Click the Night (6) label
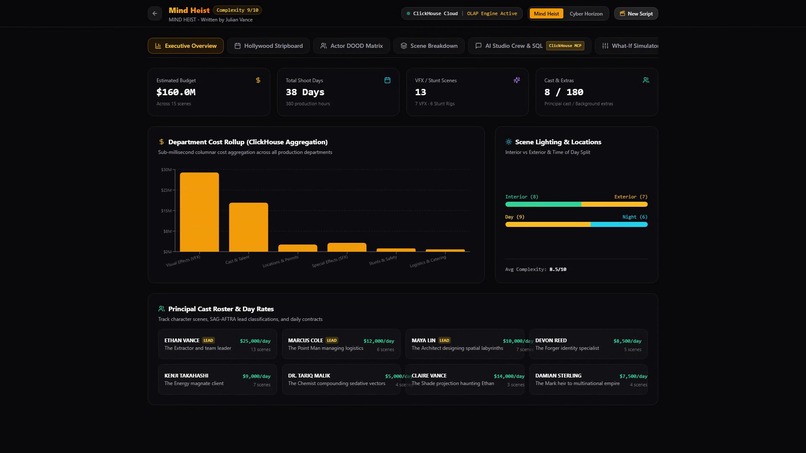The width and height of the screenshot is (806, 453). tap(635, 217)
